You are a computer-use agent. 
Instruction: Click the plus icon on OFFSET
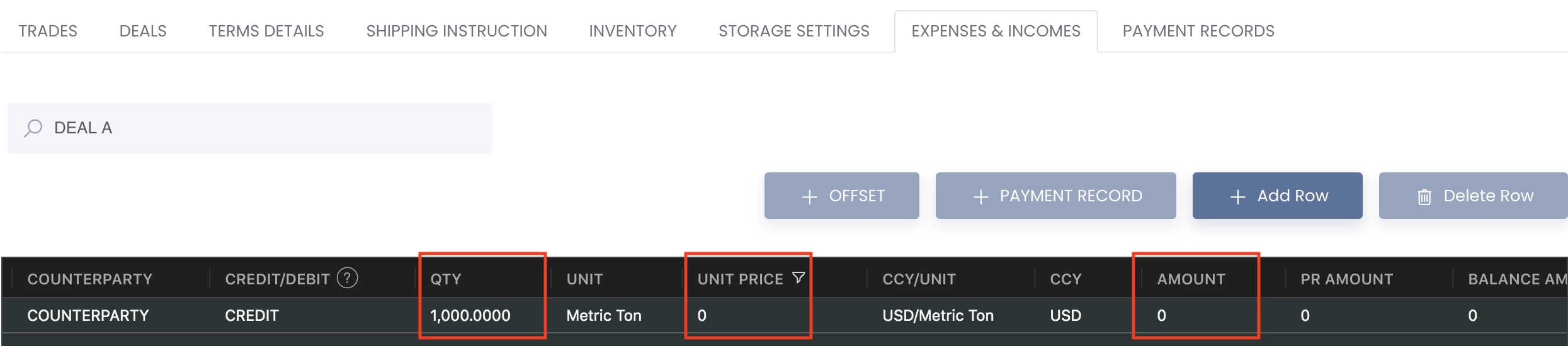click(x=810, y=197)
